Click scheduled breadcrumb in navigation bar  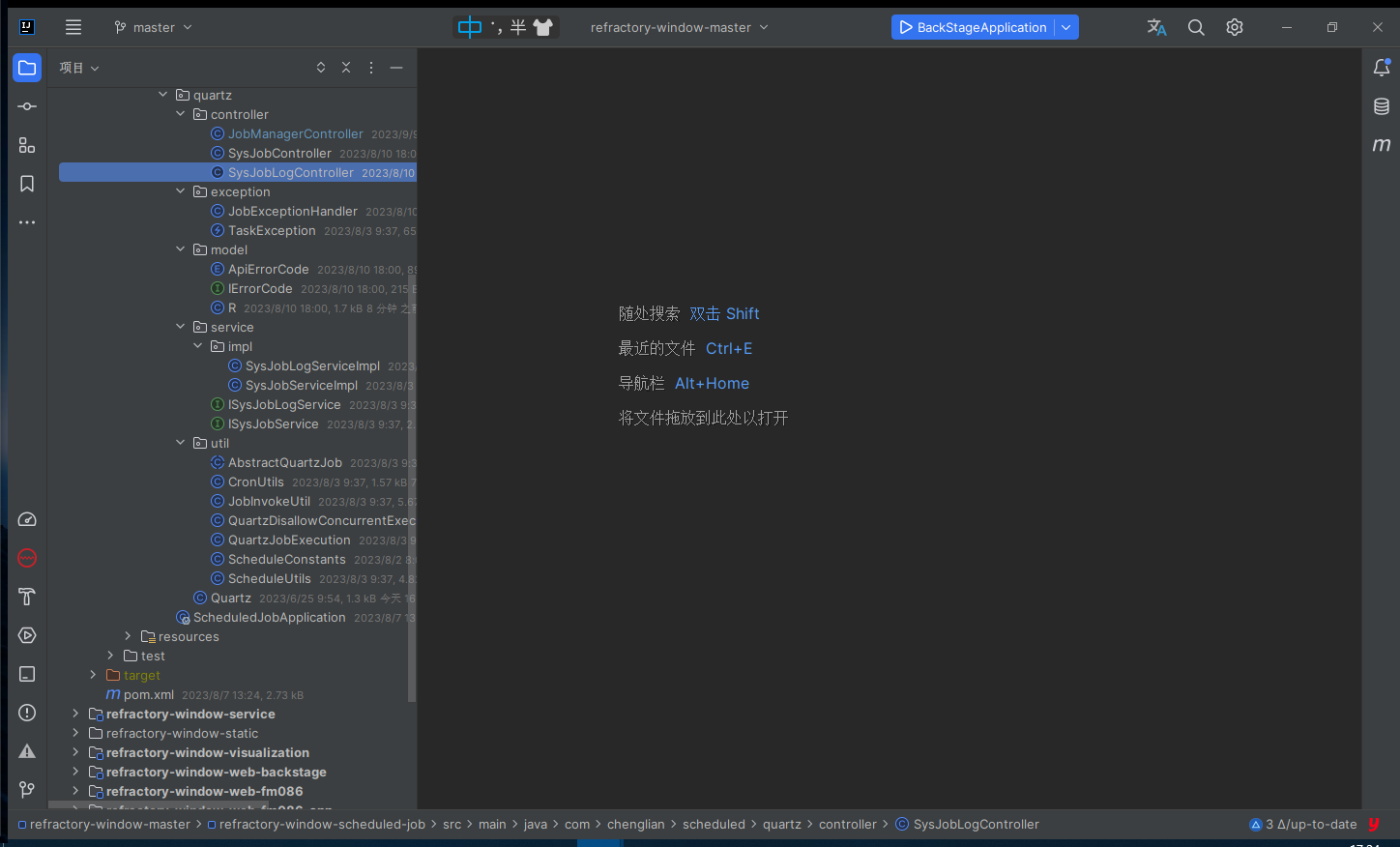click(x=714, y=824)
